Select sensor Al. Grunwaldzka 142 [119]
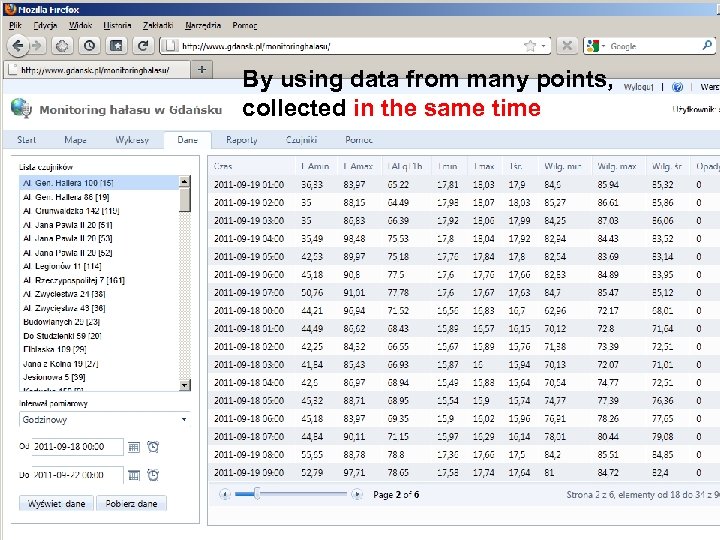 [x=99, y=211]
